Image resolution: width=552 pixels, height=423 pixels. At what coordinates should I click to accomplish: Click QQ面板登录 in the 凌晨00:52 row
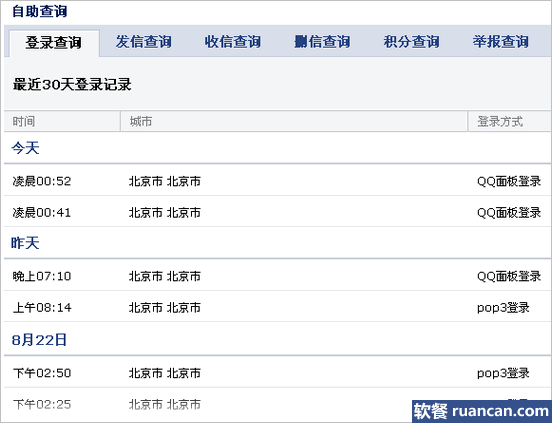(x=509, y=181)
